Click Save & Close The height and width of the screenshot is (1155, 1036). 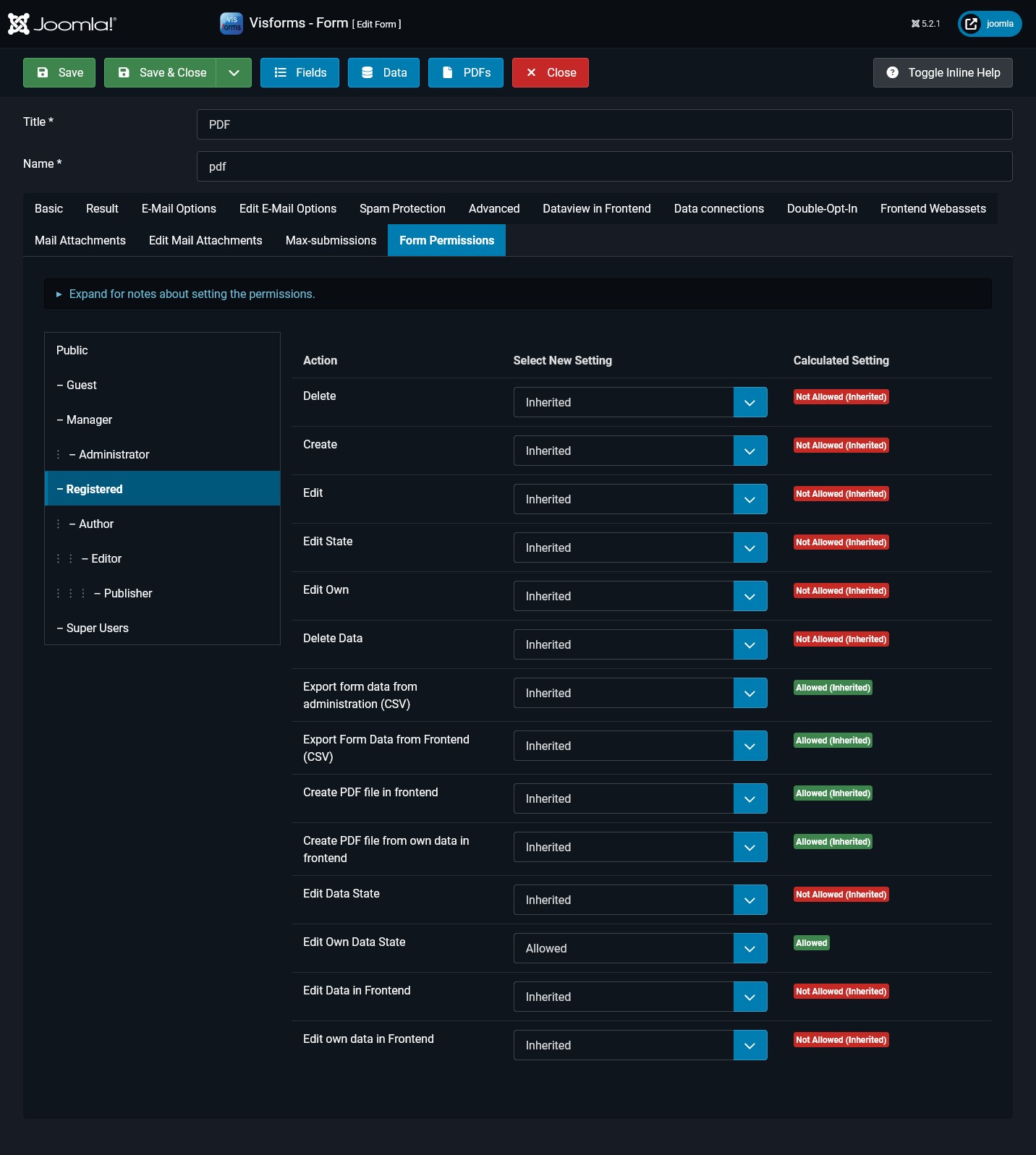click(160, 72)
